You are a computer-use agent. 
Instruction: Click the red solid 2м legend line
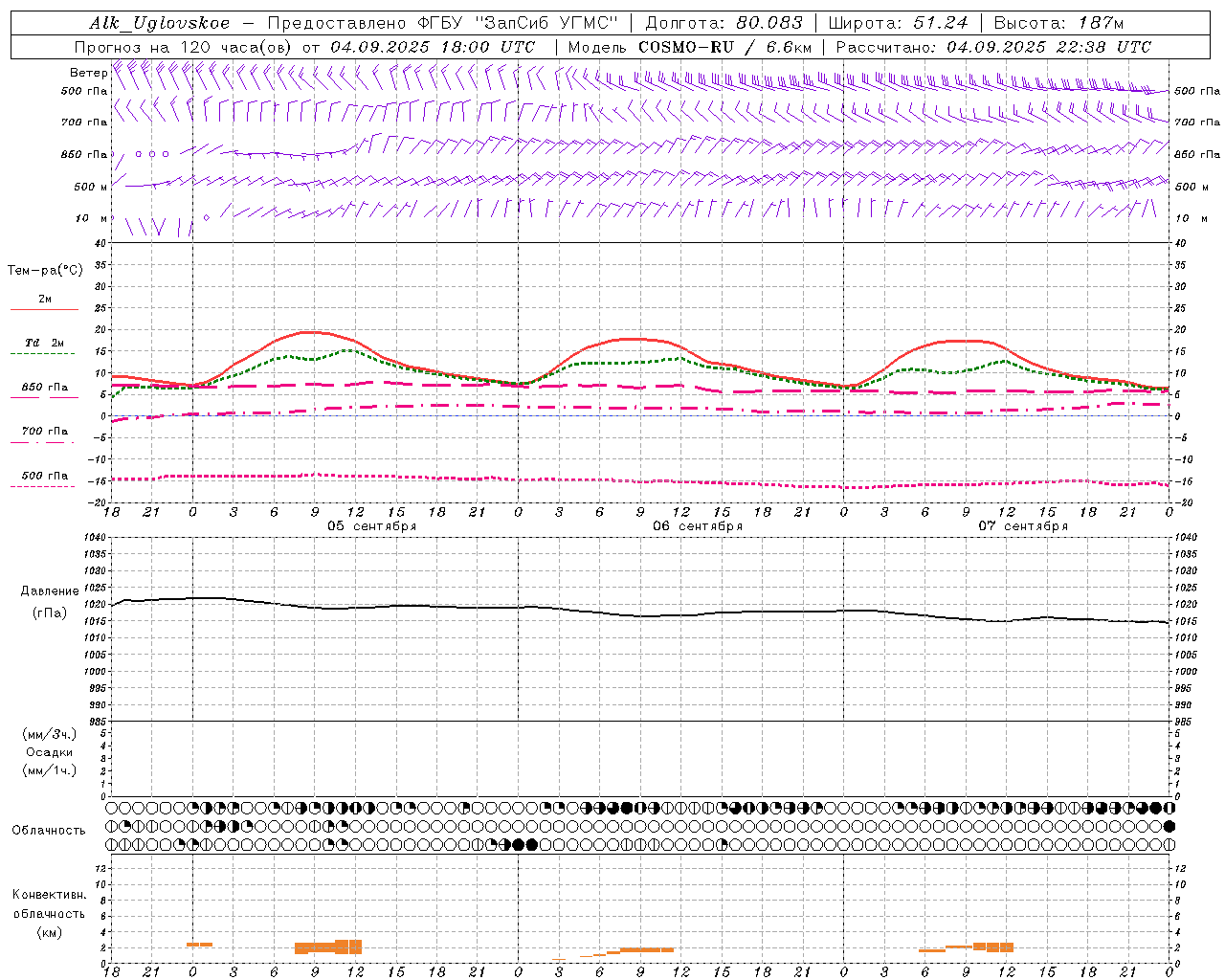[44, 310]
